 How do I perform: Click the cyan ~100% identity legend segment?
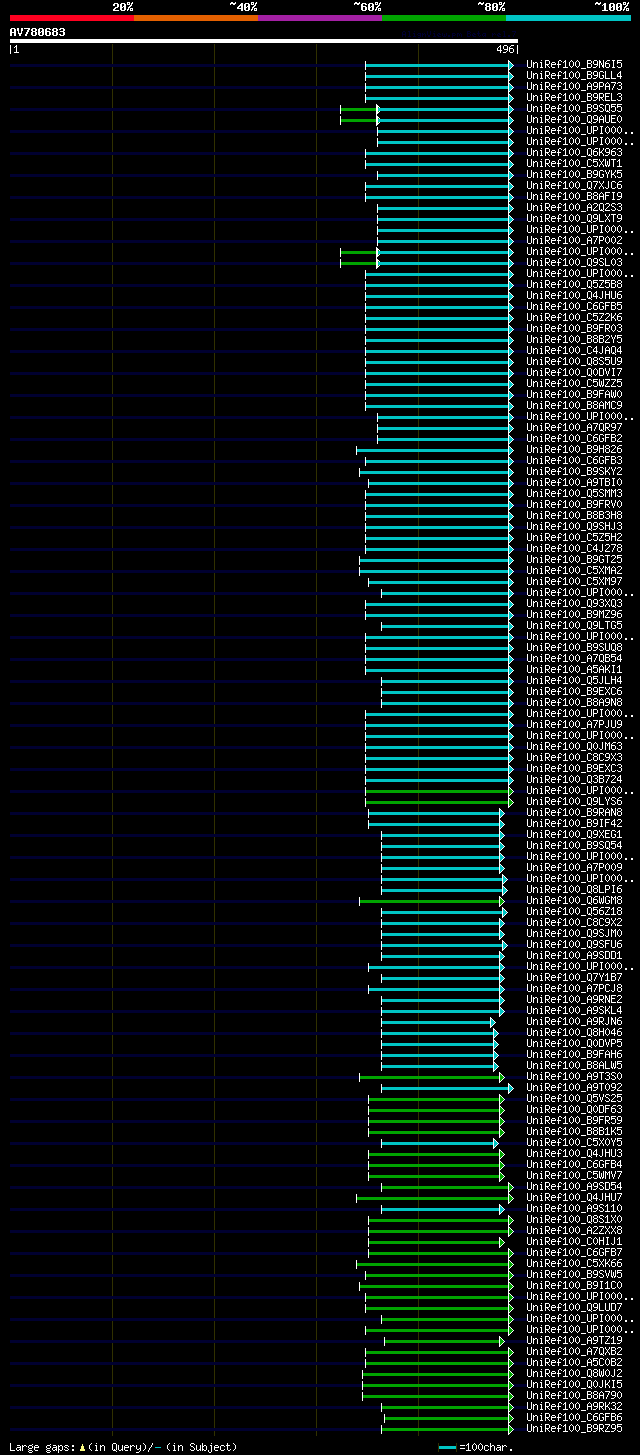point(568,18)
